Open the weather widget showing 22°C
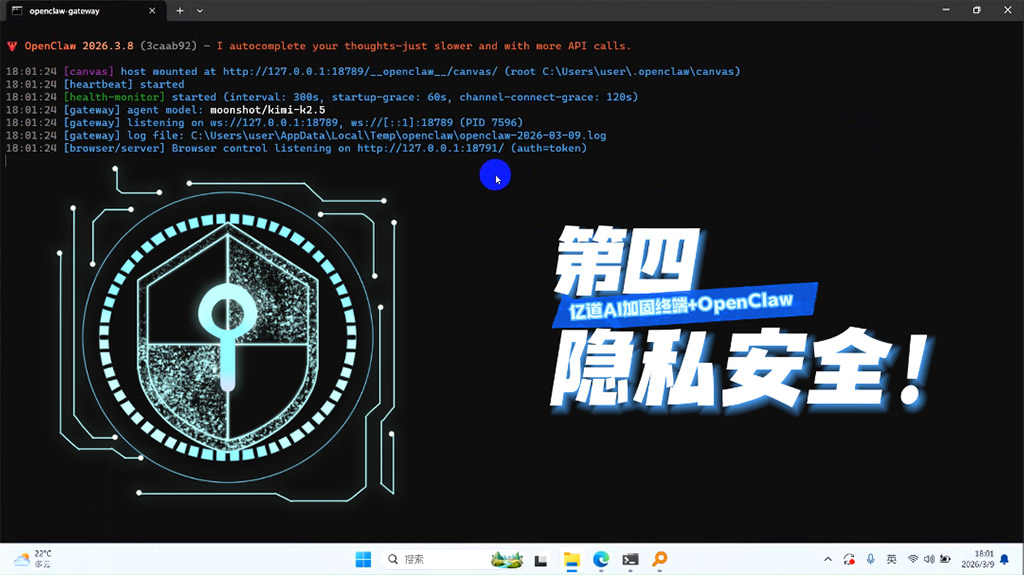The height and width of the screenshot is (575, 1024). click(33, 559)
